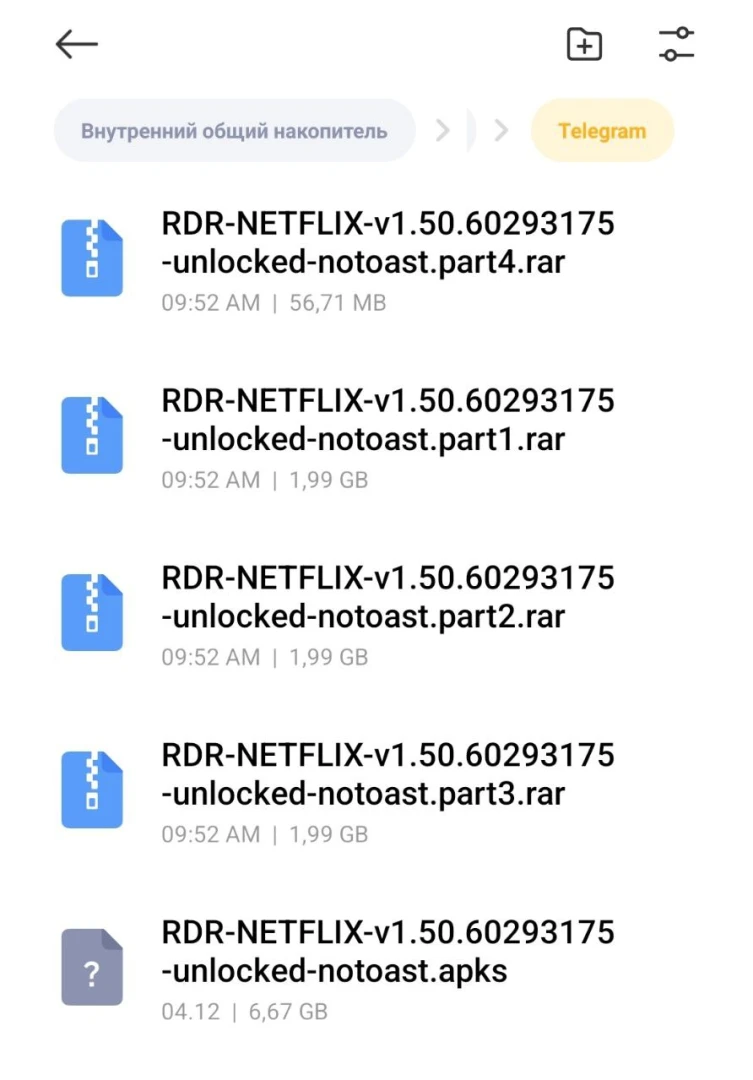The height and width of the screenshot is (1080, 753).
Task: Click the chevron before Telegram breadcrumb
Action: pyautogui.click(x=502, y=131)
